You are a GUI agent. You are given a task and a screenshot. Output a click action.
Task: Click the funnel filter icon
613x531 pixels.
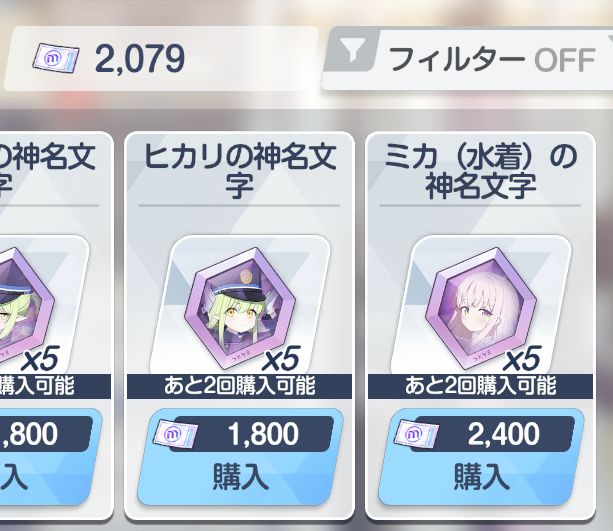[x=352, y=50]
